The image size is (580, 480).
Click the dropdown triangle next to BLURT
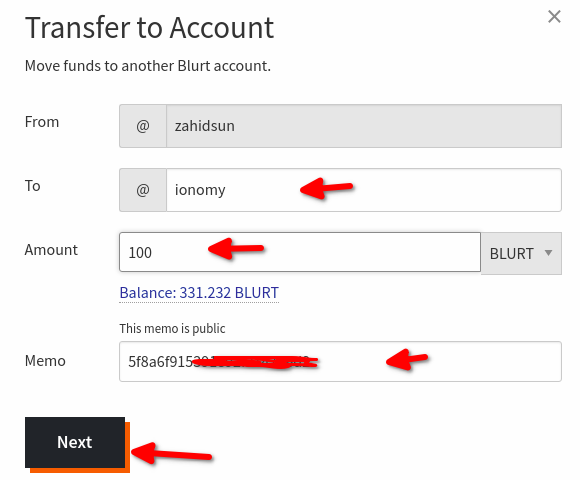pyautogui.click(x=549, y=253)
